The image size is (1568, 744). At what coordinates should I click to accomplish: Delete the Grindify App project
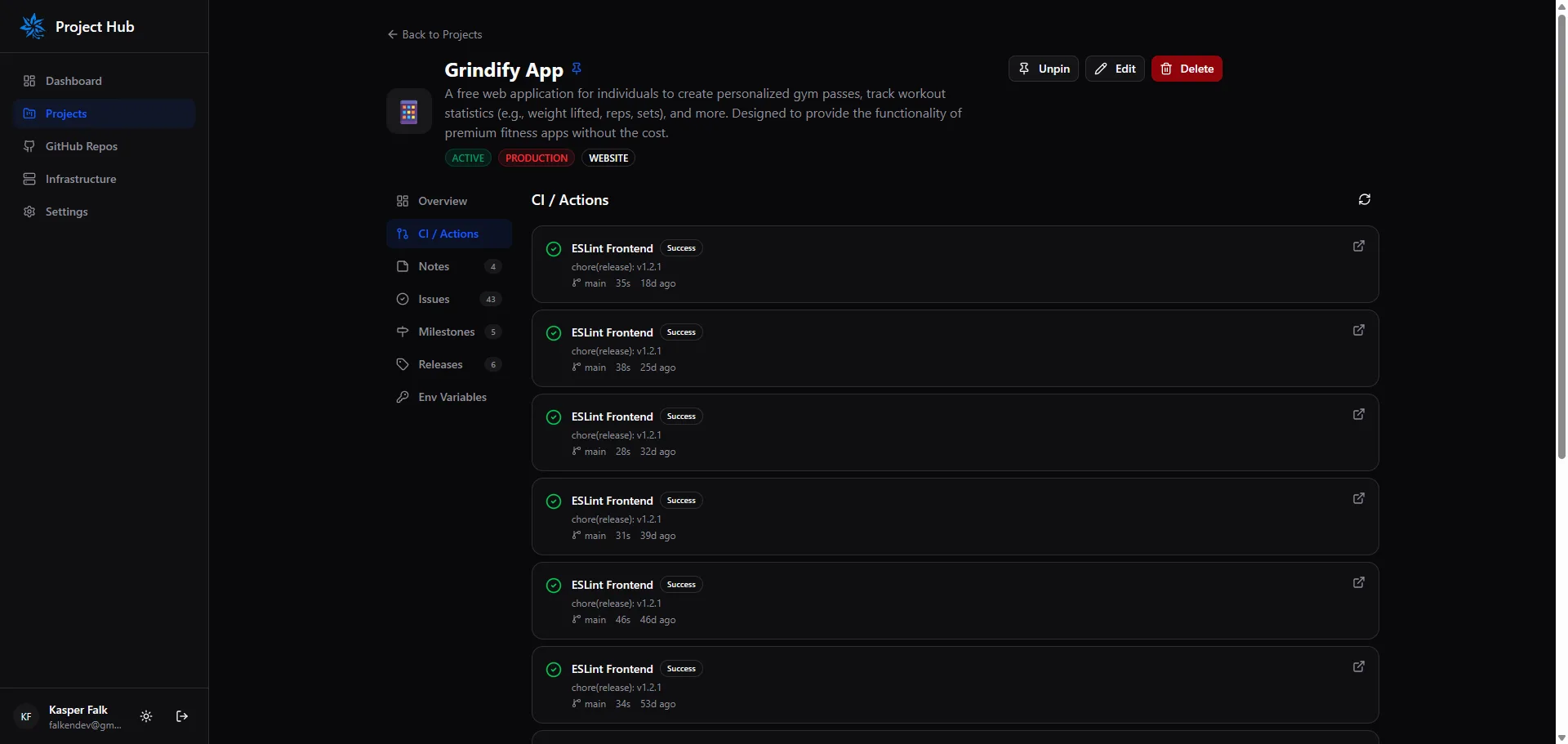[1187, 69]
